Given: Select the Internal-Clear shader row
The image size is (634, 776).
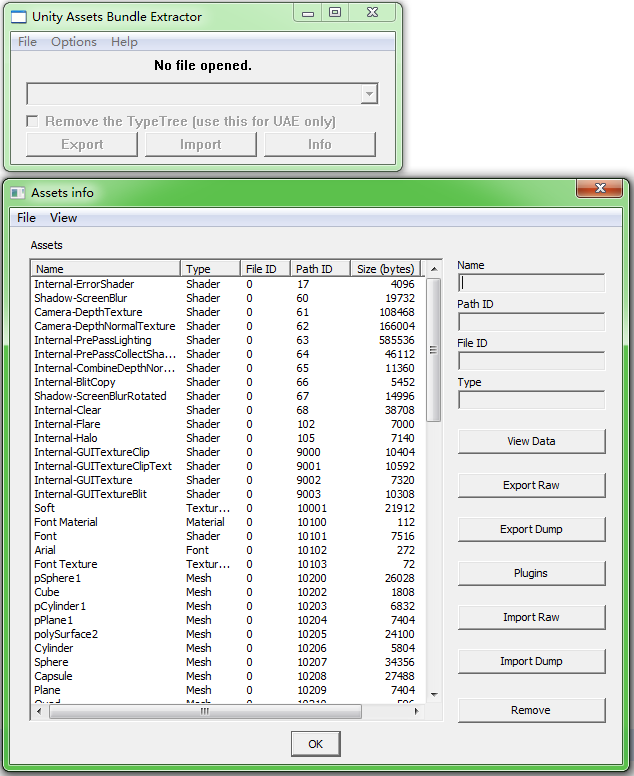Looking at the screenshot, I should [x=228, y=410].
